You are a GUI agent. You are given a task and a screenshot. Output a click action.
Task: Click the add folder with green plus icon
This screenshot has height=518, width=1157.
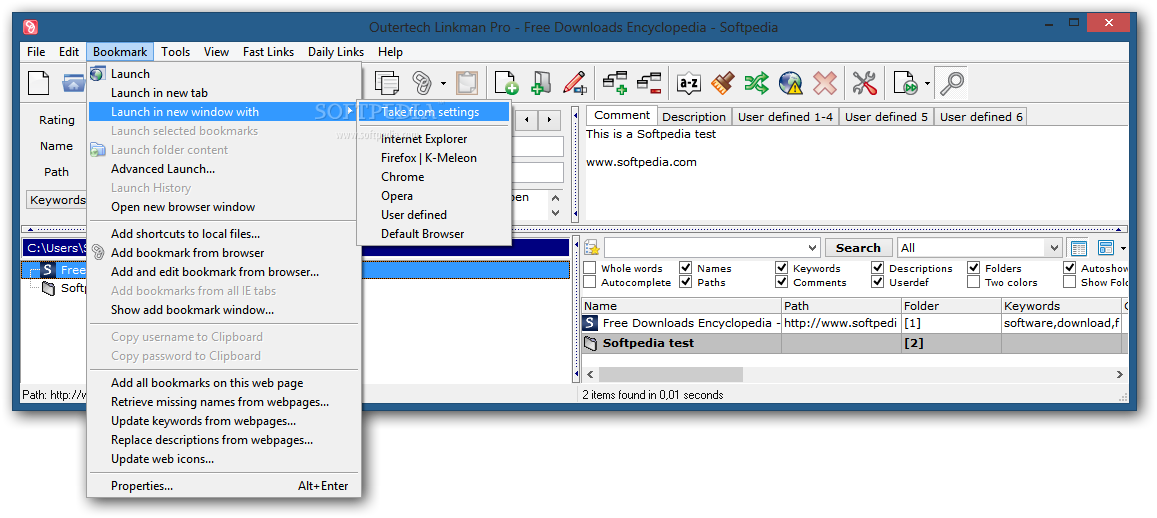pyautogui.click(x=541, y=83)
